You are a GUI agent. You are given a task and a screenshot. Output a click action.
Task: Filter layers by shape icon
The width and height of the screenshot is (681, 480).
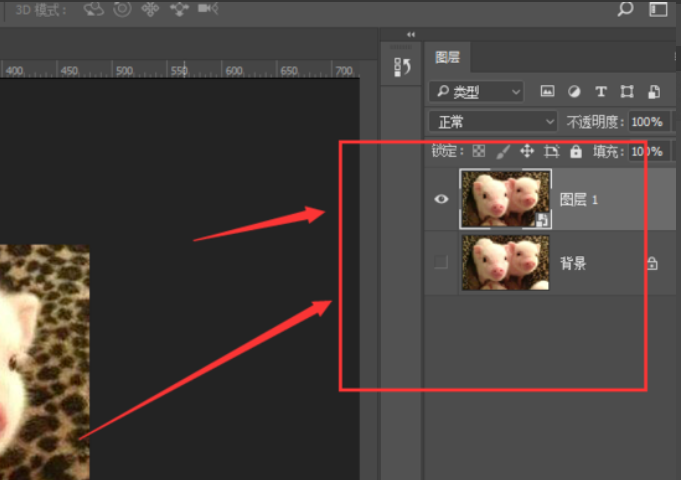coord(627,91)
